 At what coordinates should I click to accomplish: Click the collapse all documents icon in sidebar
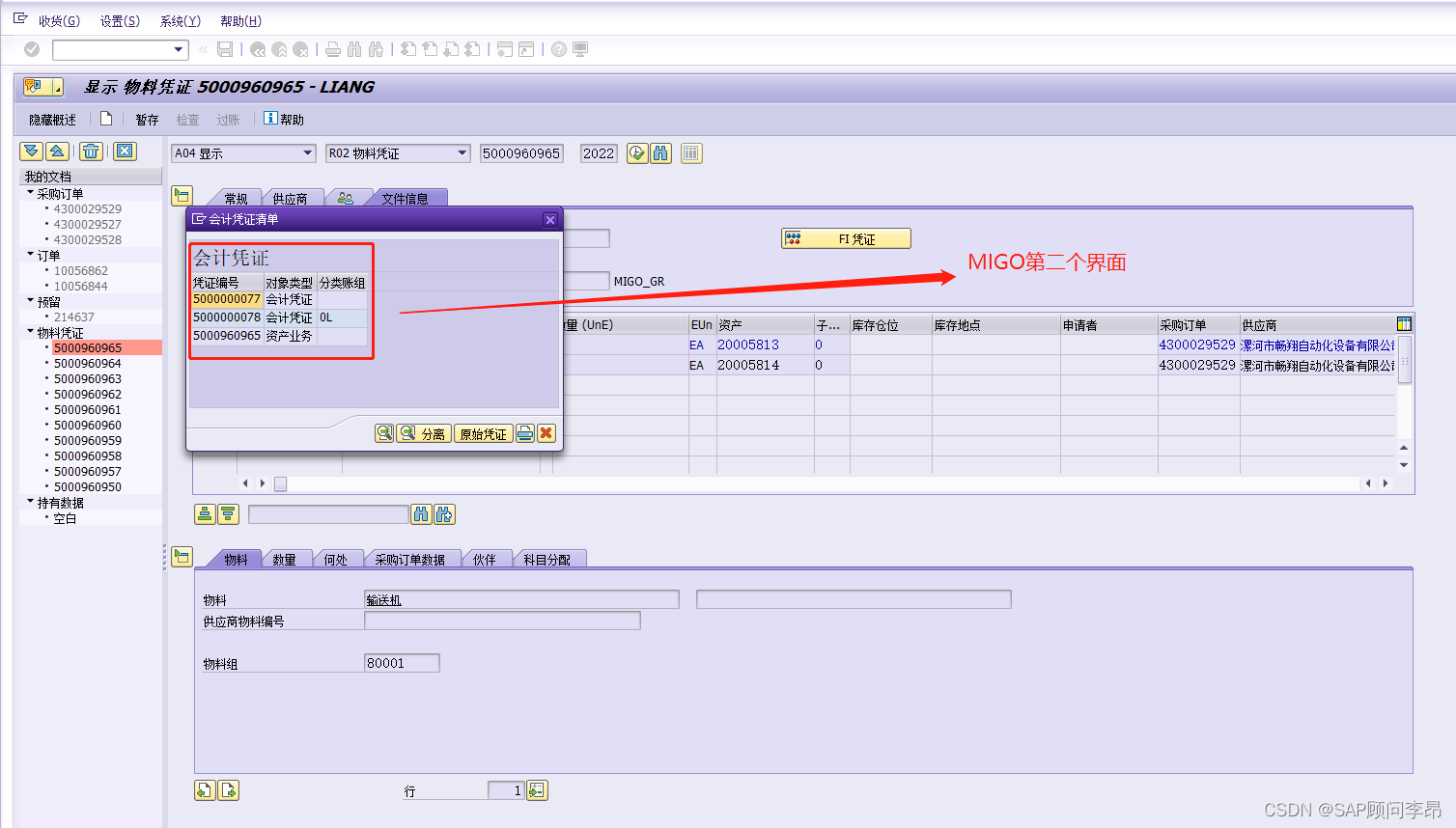click(57, 152)
